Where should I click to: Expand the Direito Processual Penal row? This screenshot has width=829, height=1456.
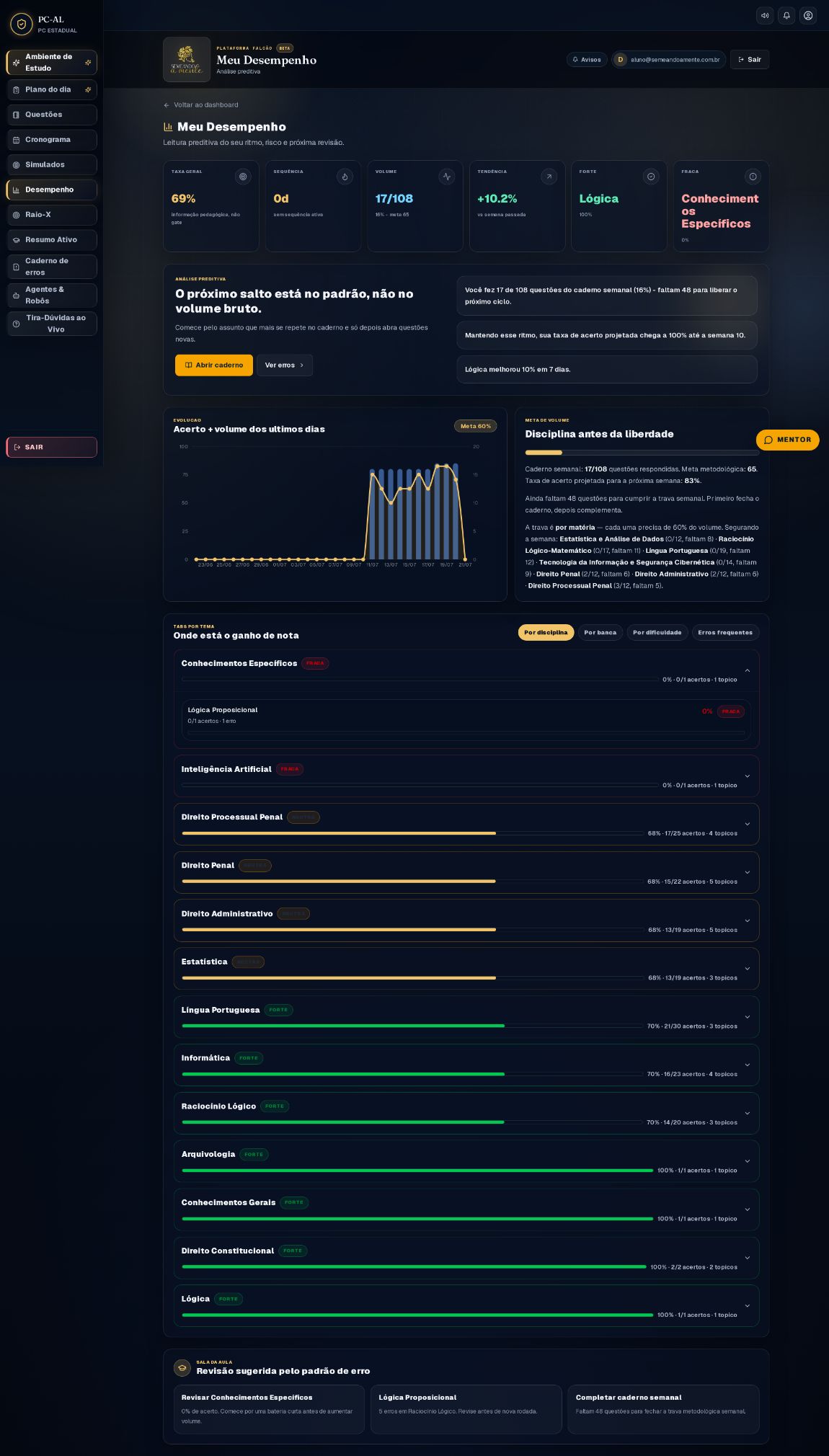point(466,824)
